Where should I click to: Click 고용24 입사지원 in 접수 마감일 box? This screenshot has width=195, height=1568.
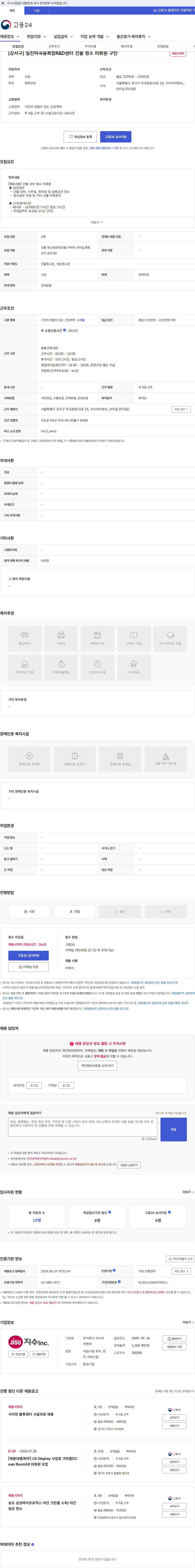click(29, 956)
